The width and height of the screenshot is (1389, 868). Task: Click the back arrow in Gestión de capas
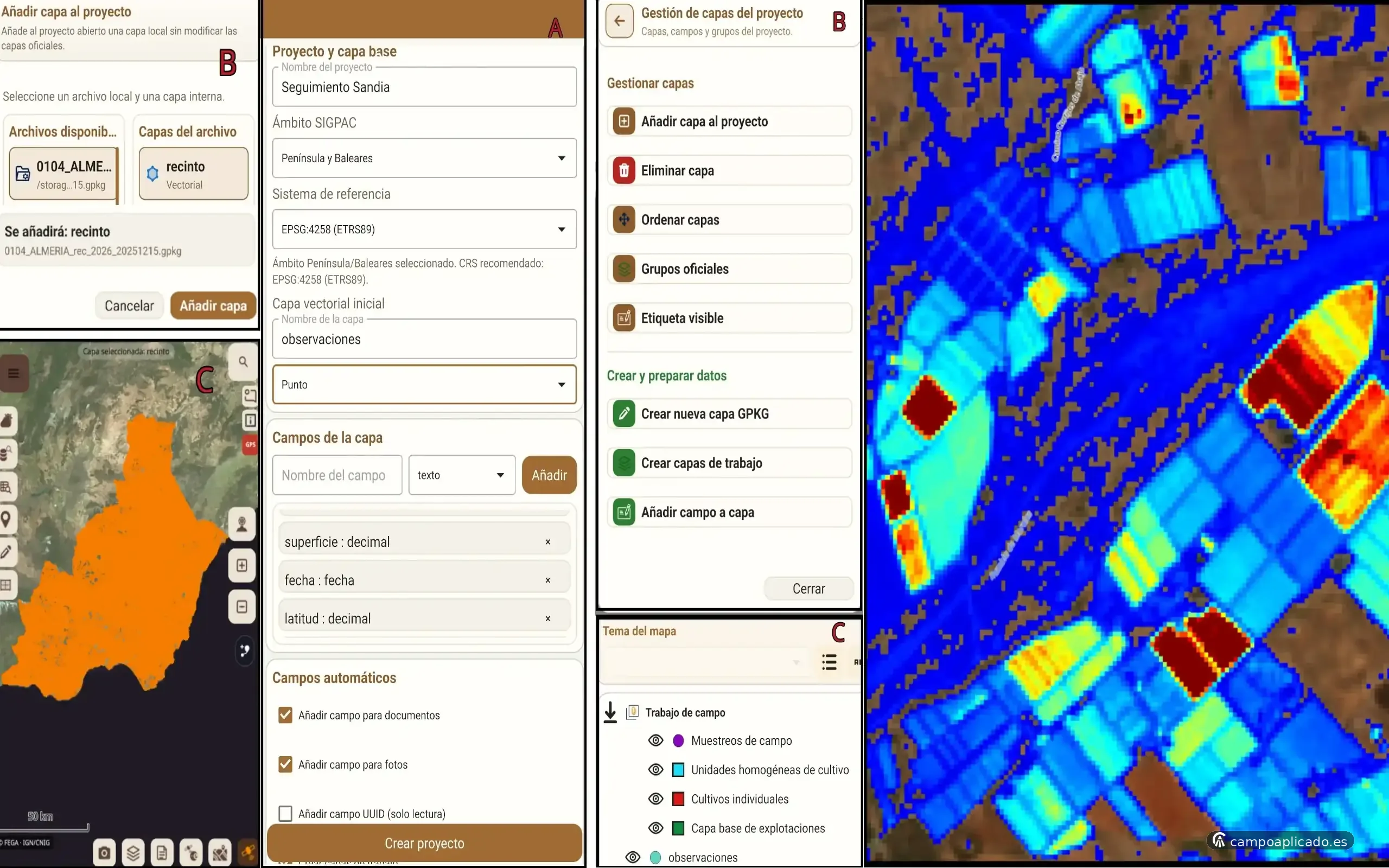[x=619, y=21]
